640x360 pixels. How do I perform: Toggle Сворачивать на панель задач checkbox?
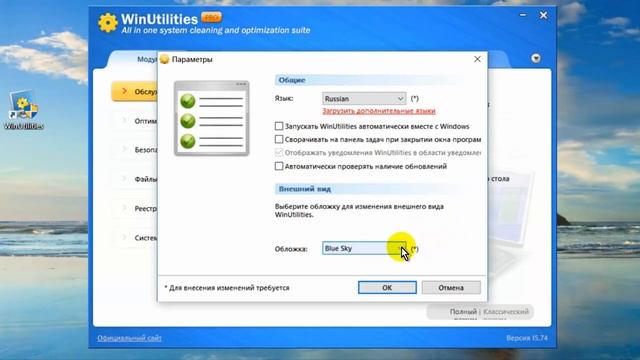279,139
